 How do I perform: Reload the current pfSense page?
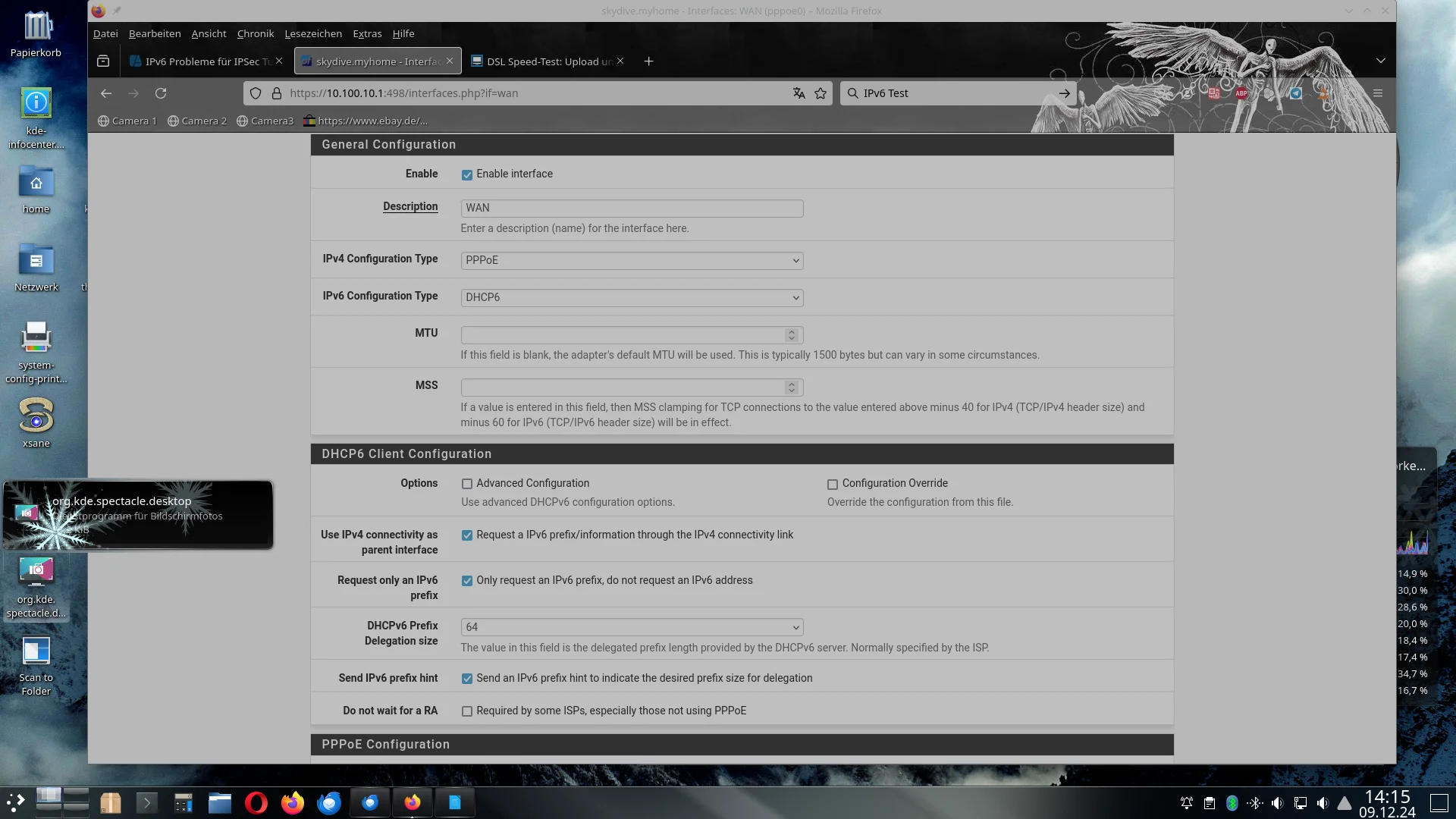coord(161,93)
